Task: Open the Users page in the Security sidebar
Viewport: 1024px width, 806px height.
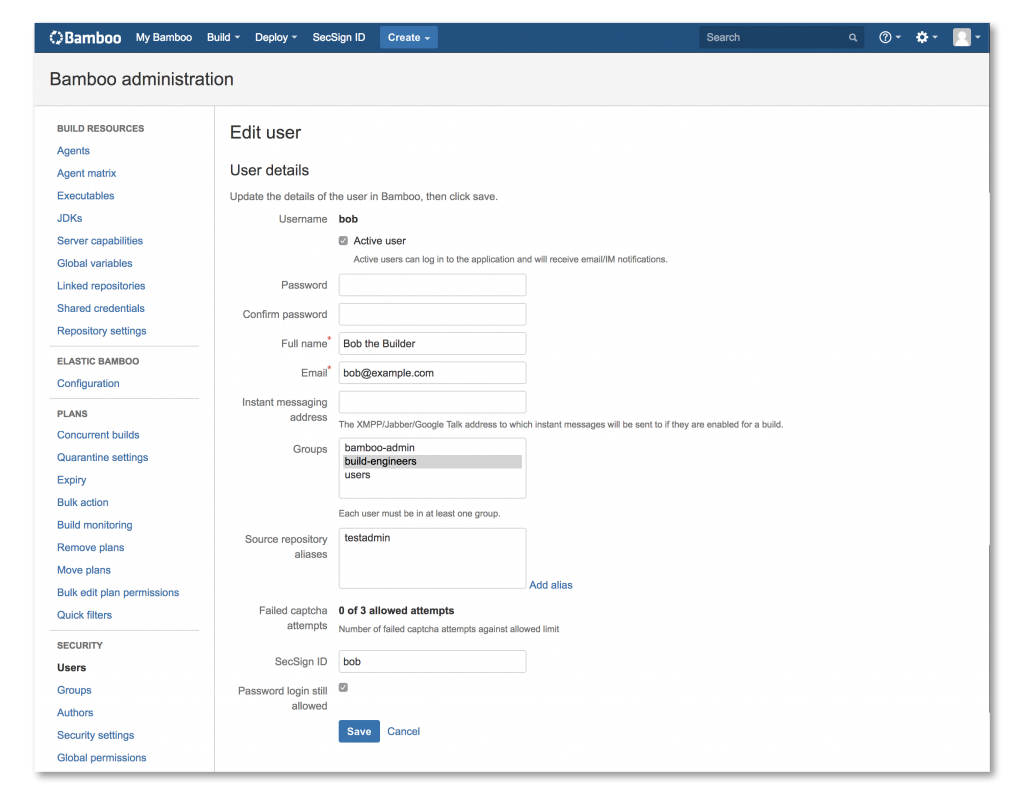Action: [71, 667]
